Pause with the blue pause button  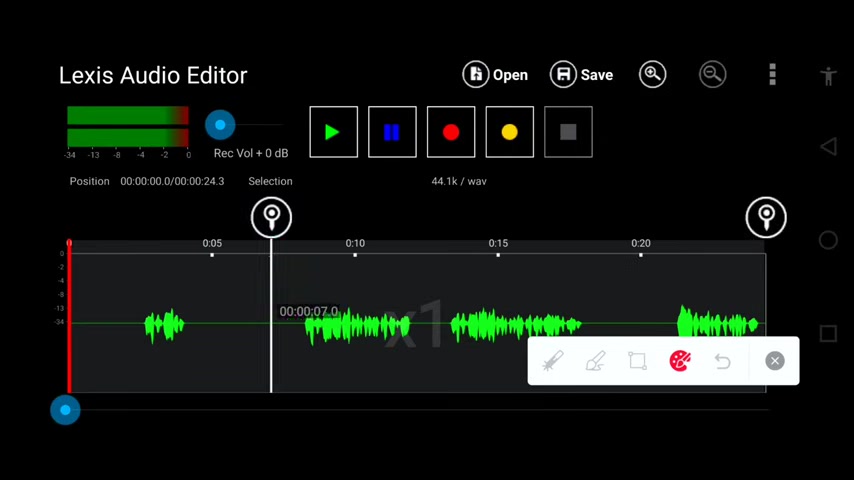(x=392, y=132)
